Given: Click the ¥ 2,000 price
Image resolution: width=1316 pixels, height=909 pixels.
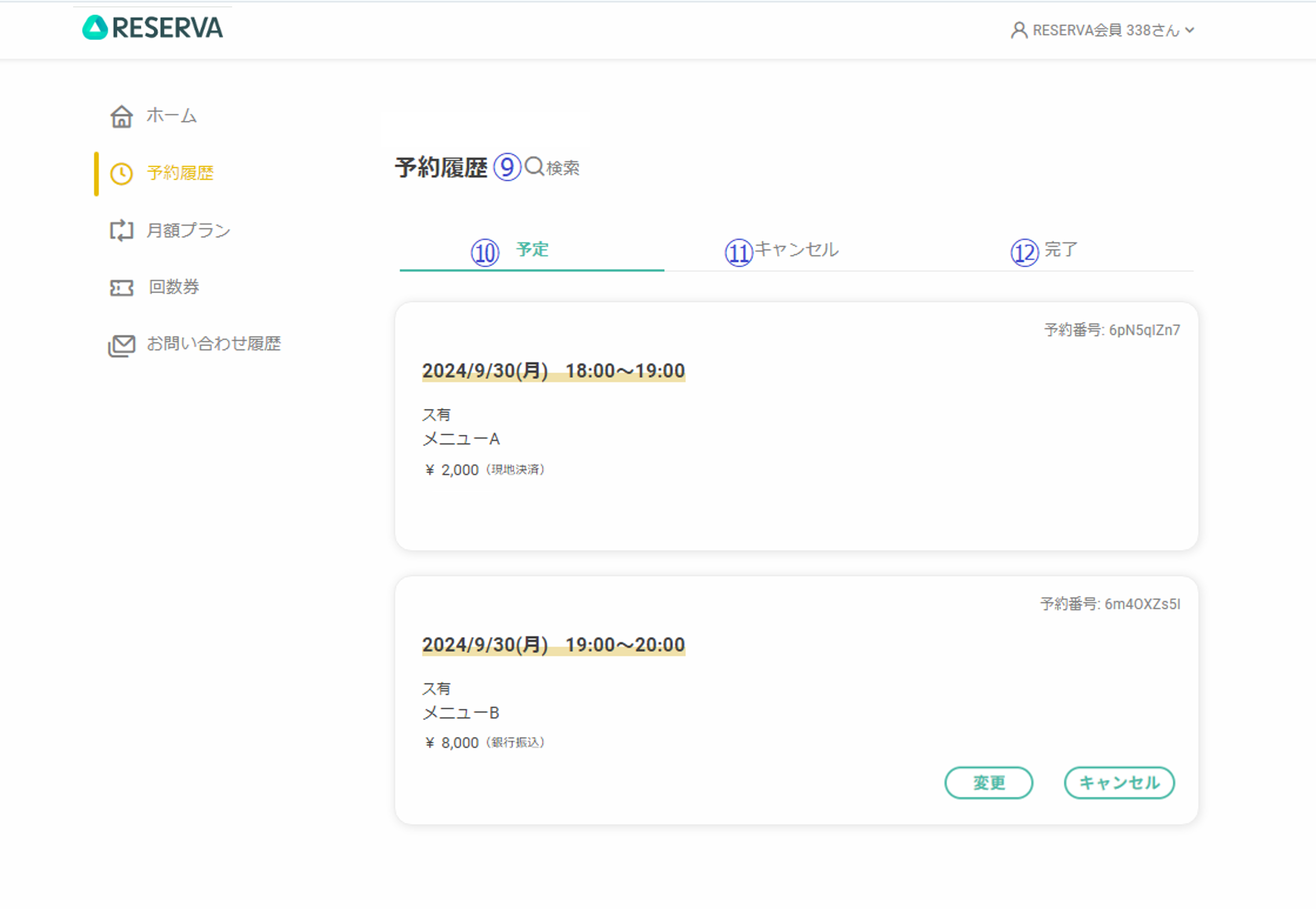Looking at the screenshot, I should (452, 470).
